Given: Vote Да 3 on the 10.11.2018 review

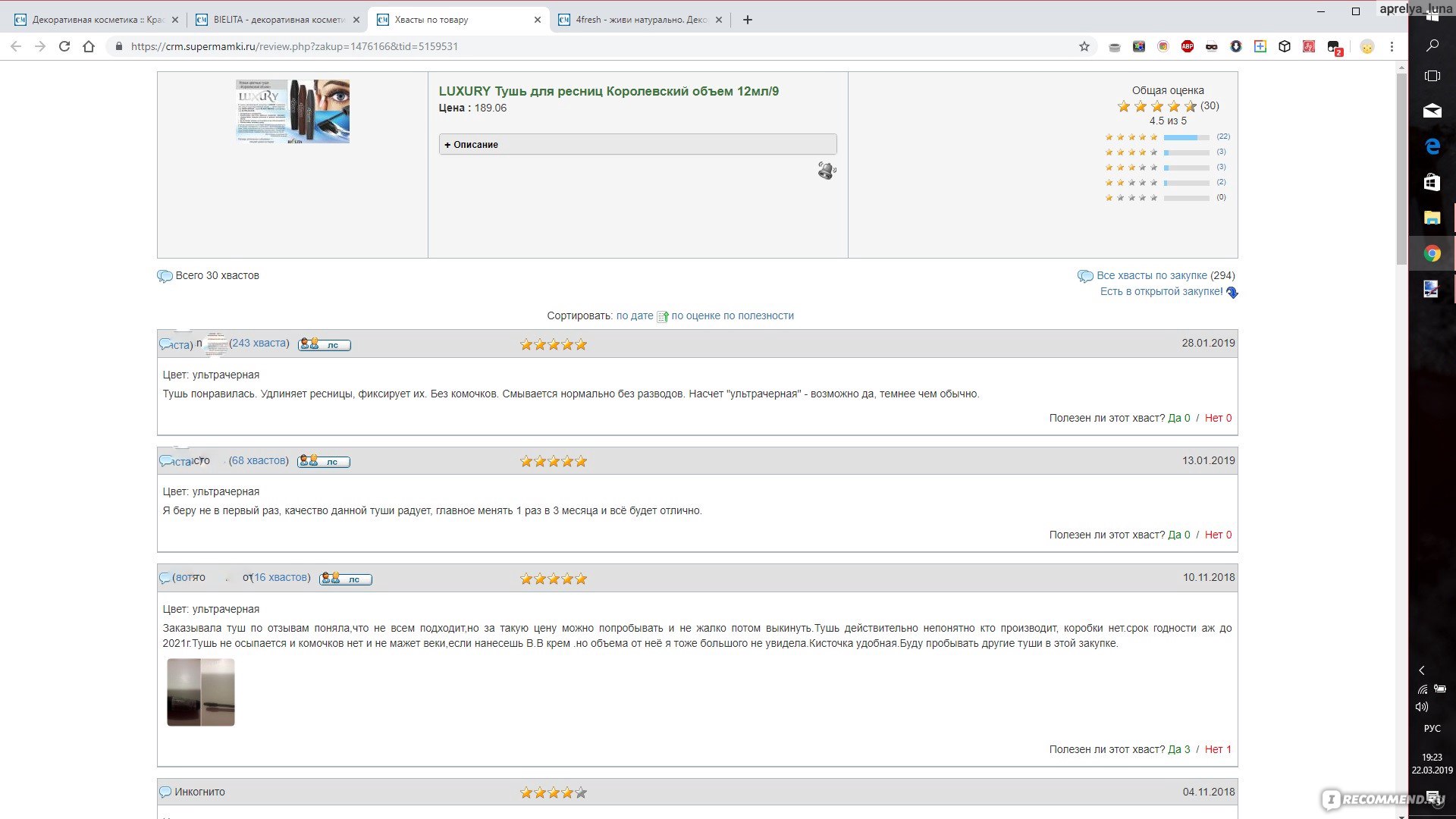Looking at the screenshot, I should [1179, 750].
